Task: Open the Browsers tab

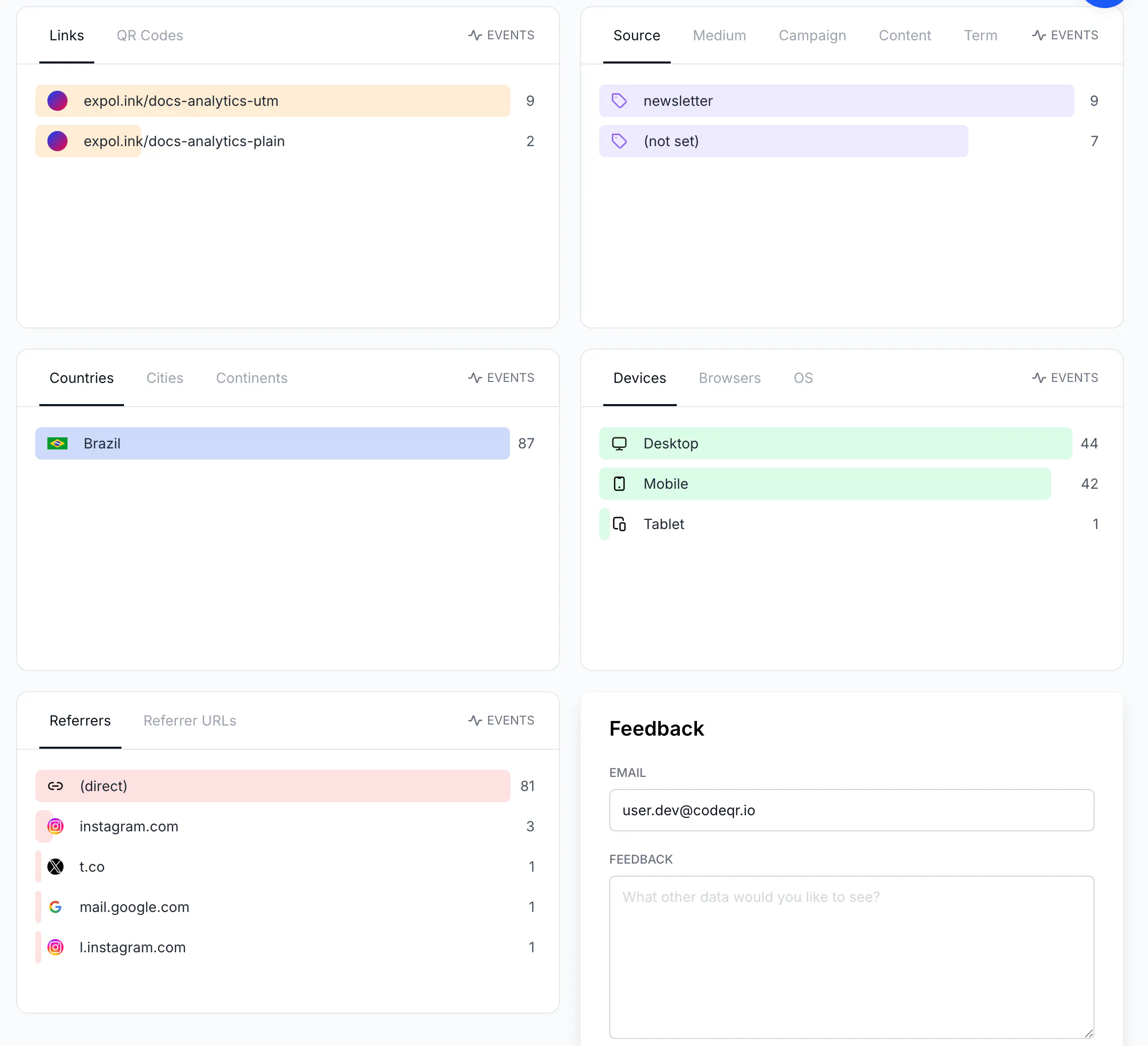Action: 729,378
